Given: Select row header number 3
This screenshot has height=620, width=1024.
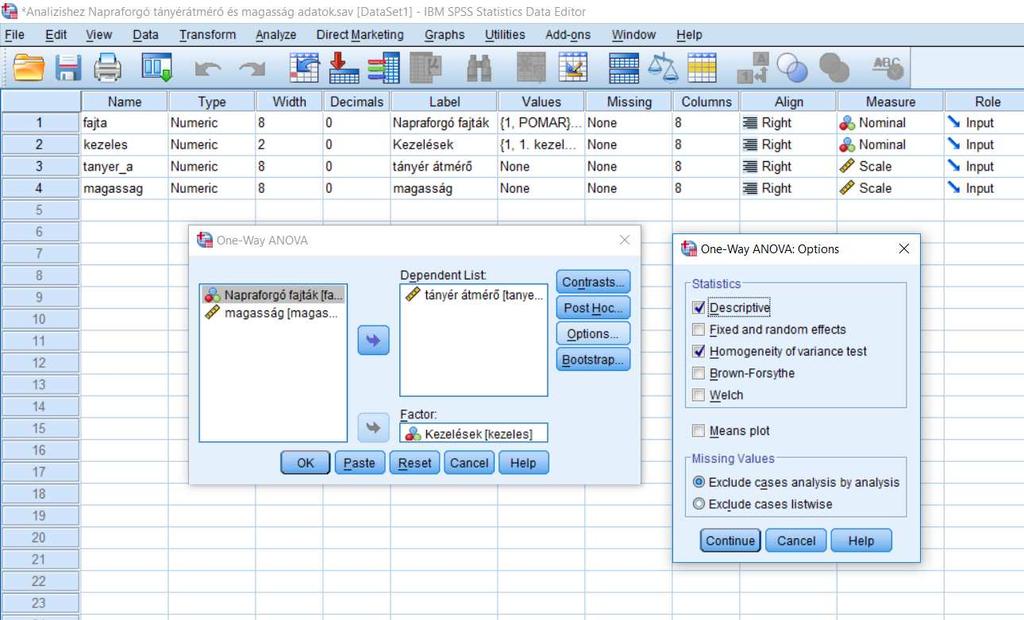Looking at the screenshot, I should [x=40, y=166].
